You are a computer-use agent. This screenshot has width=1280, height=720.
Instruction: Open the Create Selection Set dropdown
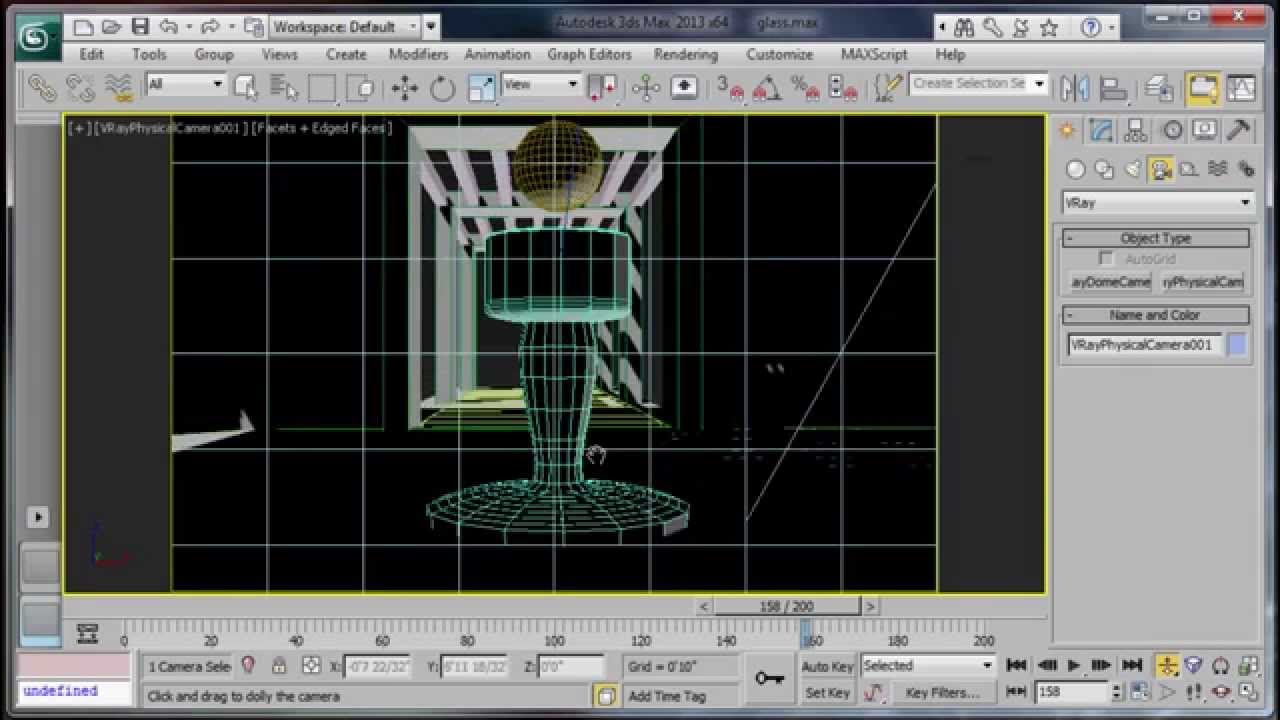pyautogui.click(x=978, y=84)
